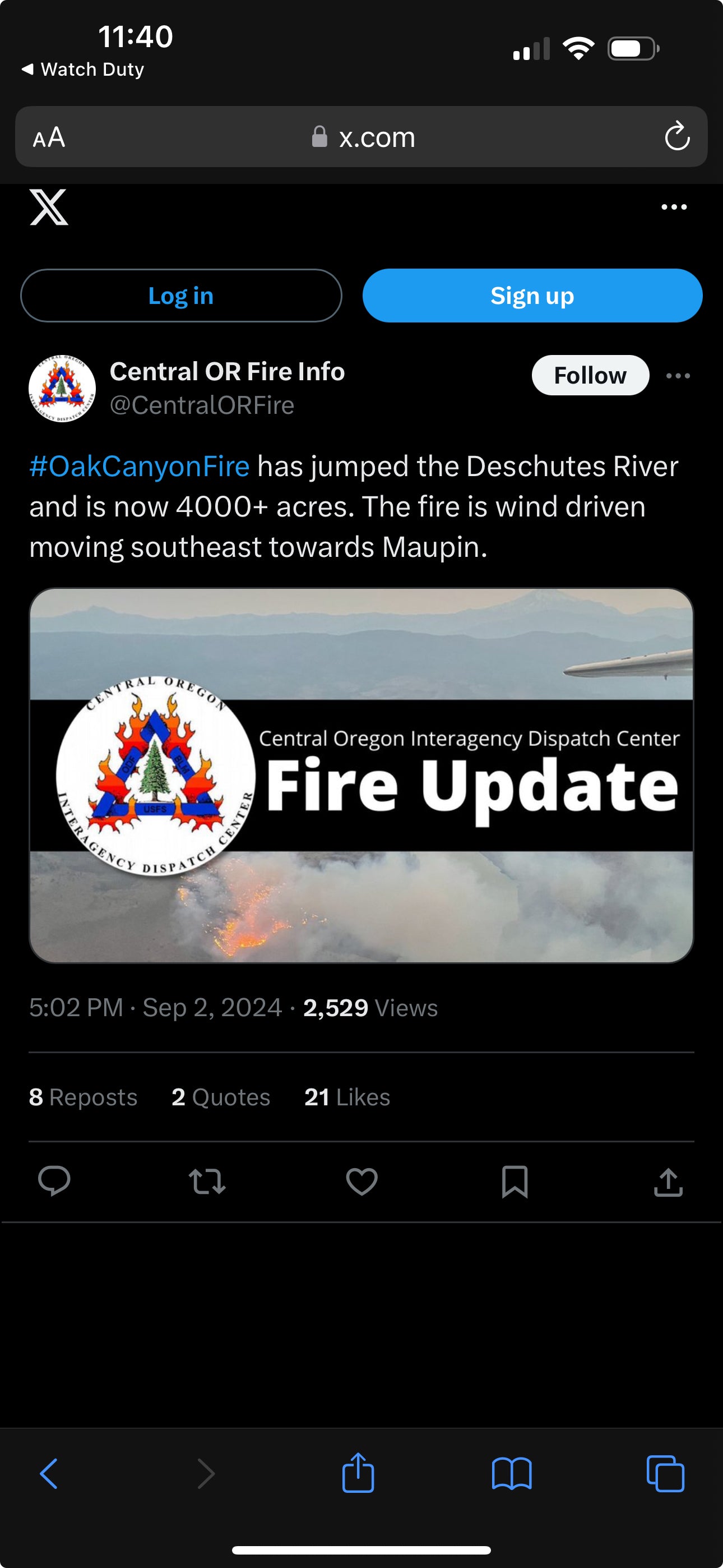Open the reply composer for this tweet
This screenshot has width=723, height=1568.
coord(55,1180)
